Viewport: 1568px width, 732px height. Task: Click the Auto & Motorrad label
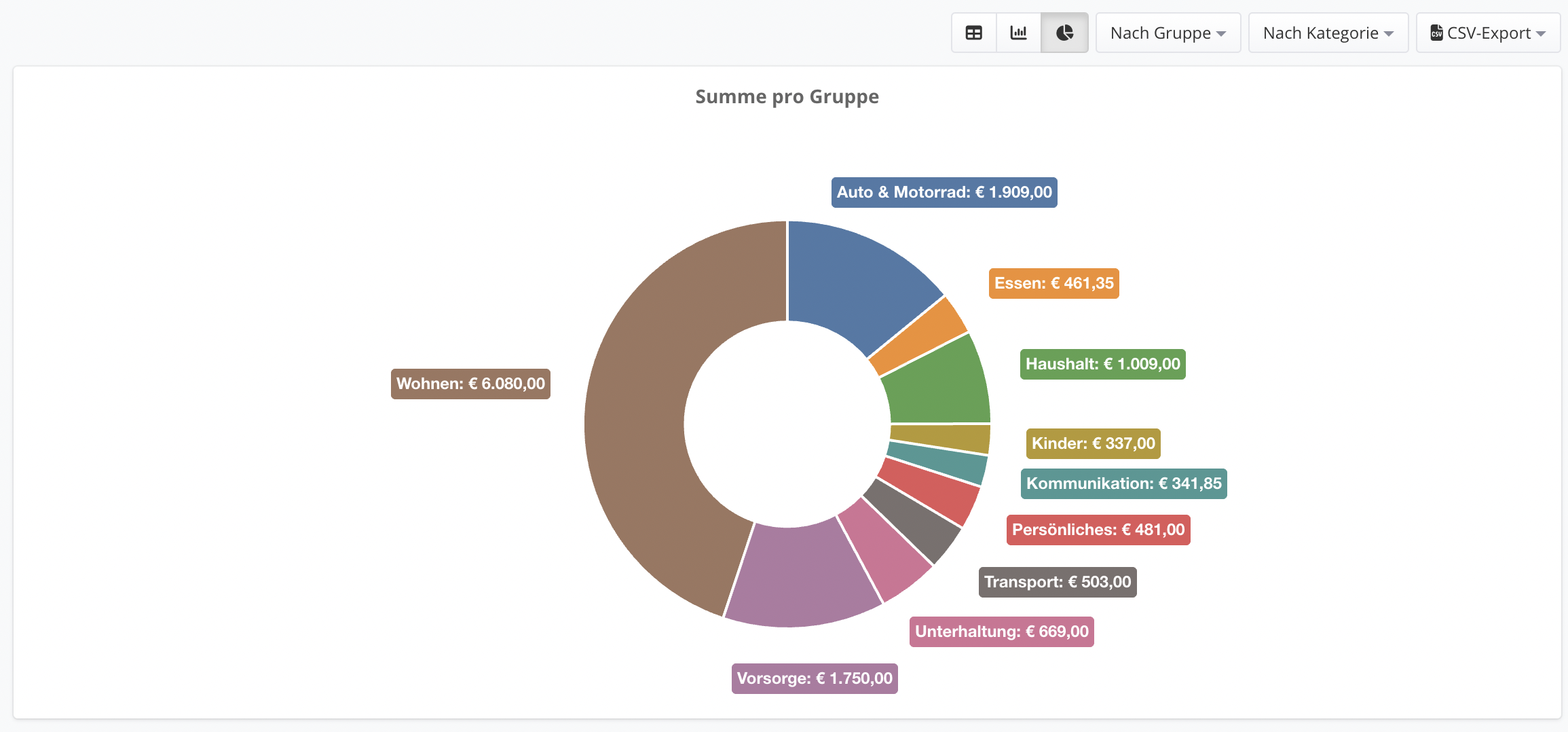[x=944, y=192]
